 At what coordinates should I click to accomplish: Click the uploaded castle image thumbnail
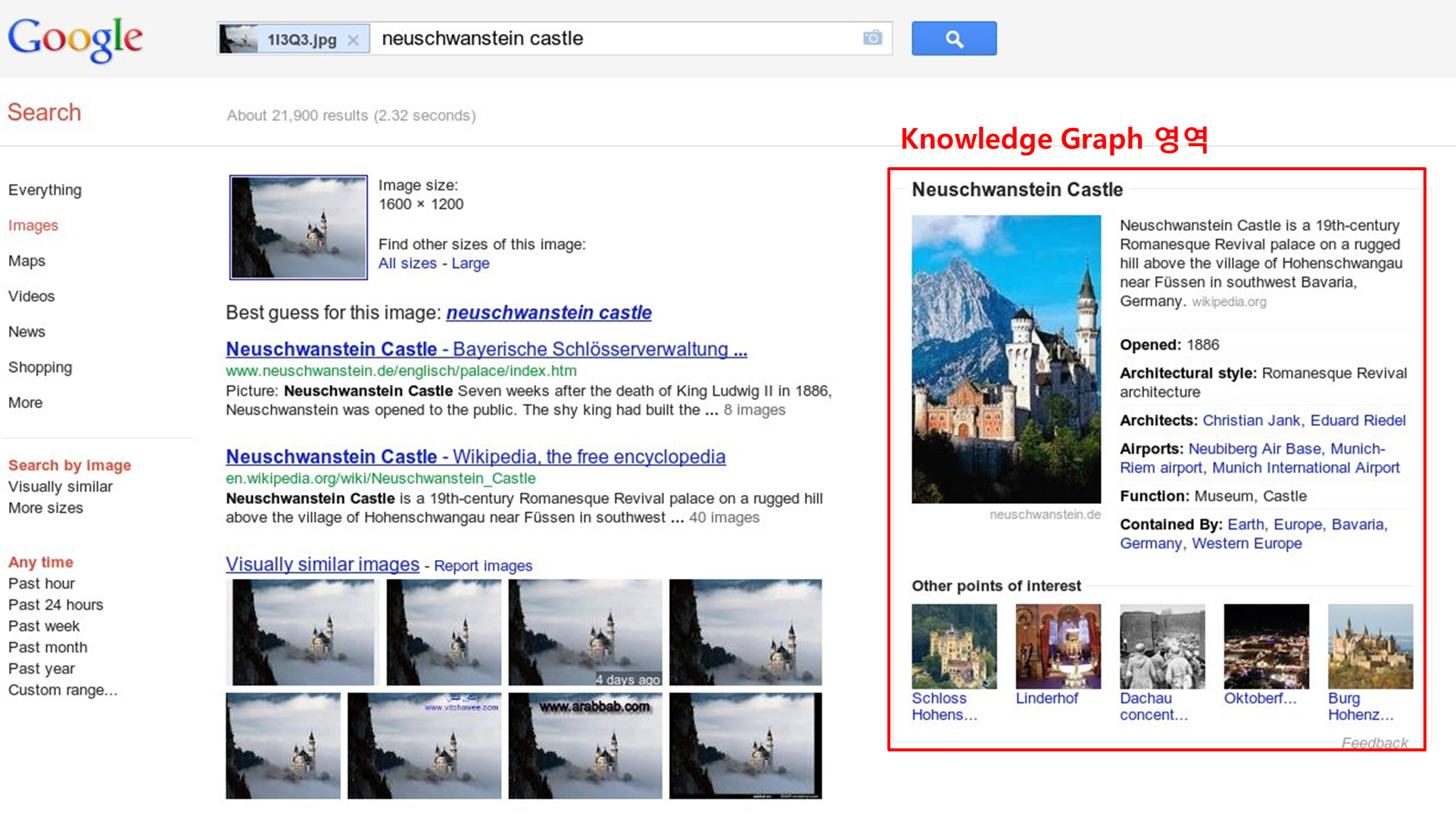(x=298, y=227)
